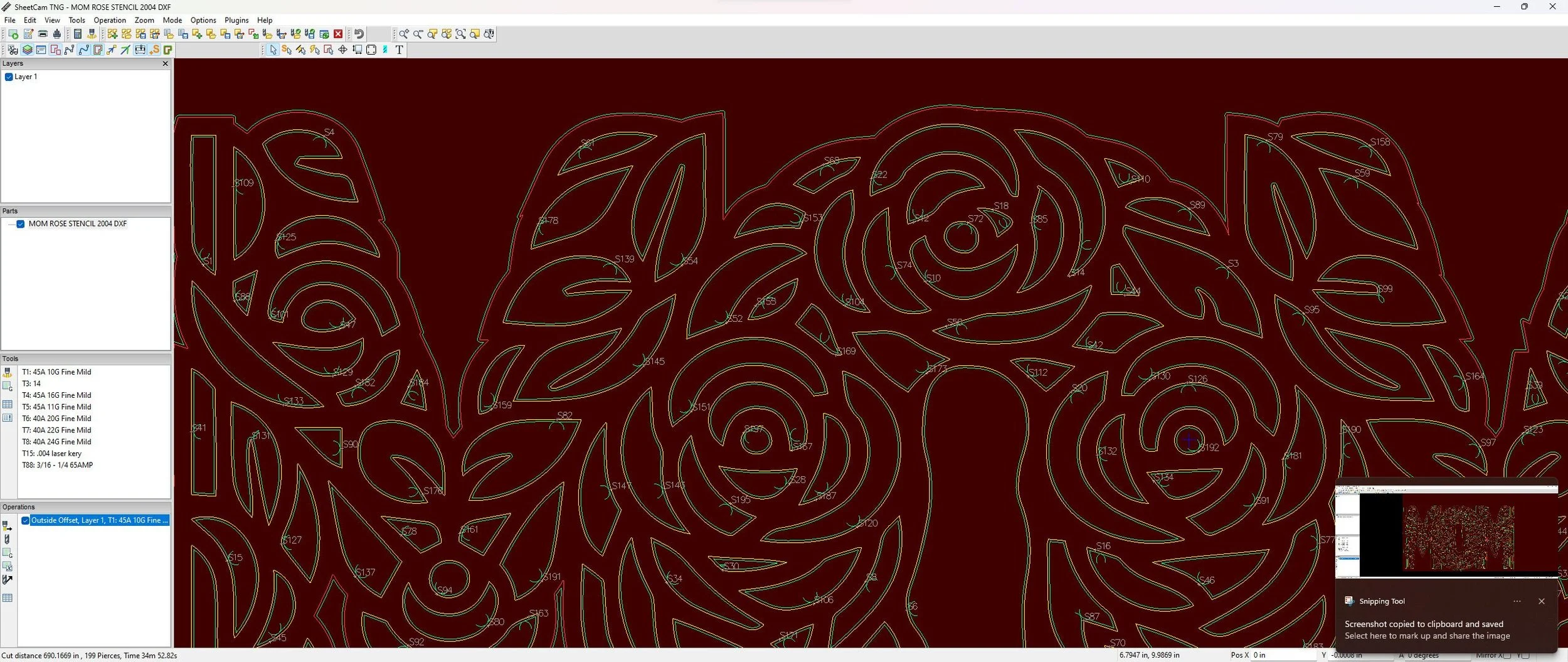Close the Layers panel
The image size is (1568, 662).
(x=166, y=63)
